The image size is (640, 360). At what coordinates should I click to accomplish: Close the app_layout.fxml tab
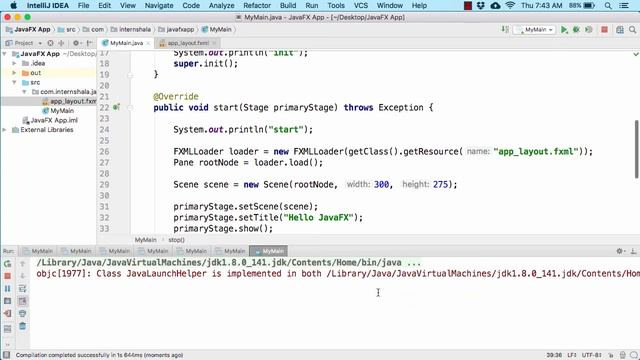(214, 43)
